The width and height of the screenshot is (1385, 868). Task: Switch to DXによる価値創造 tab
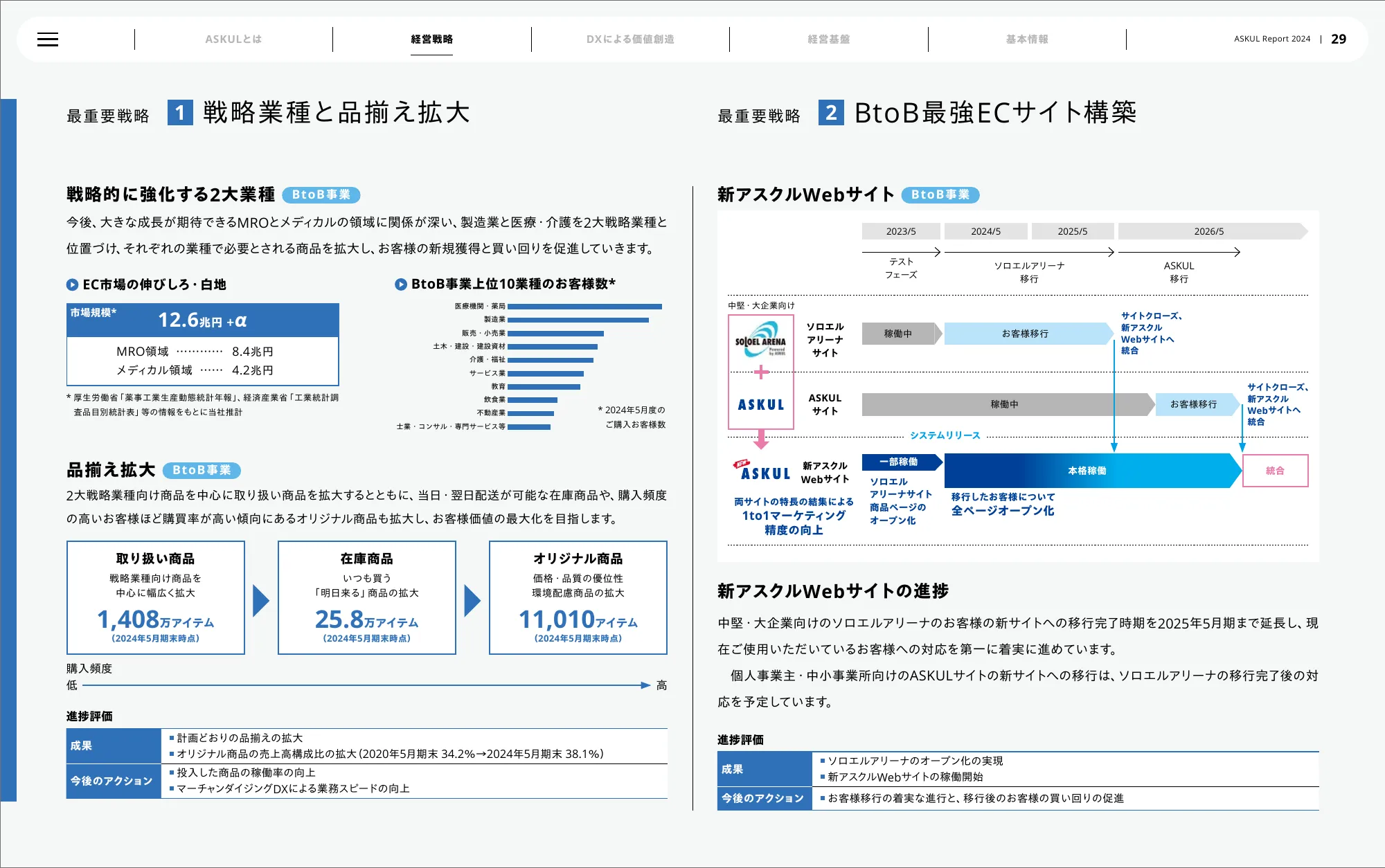(x=630, y=39)
